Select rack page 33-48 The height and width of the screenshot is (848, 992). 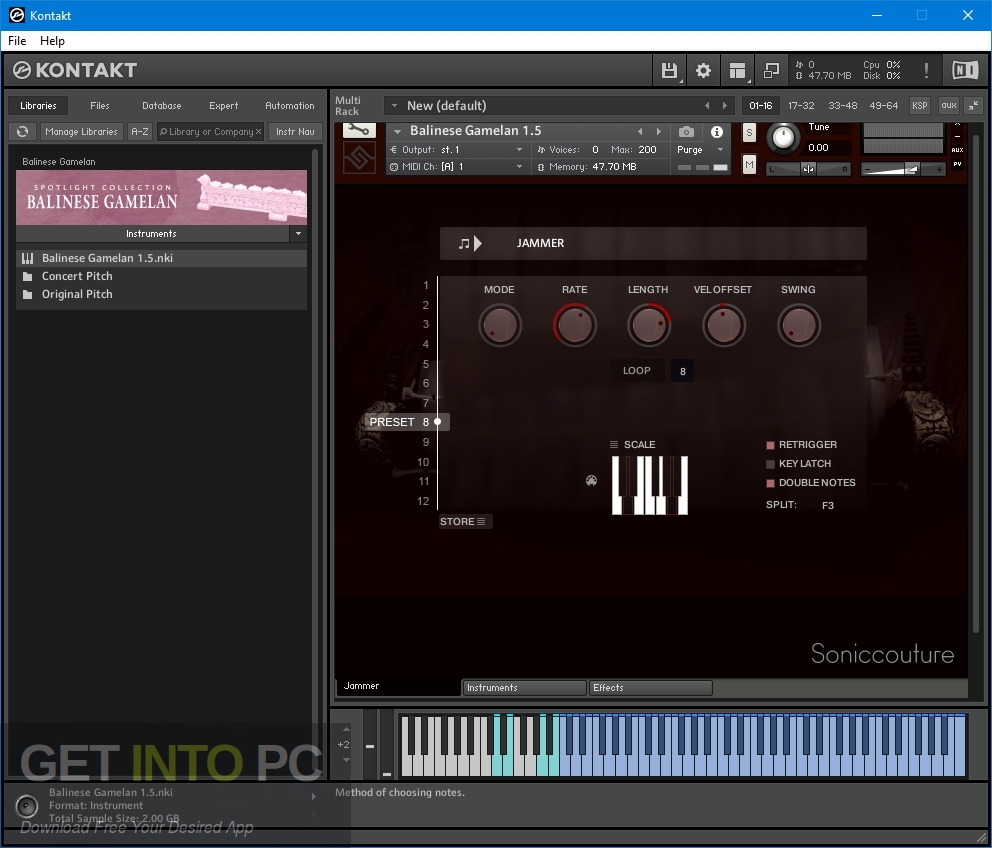pyautogui.click(x=842, y=106)
